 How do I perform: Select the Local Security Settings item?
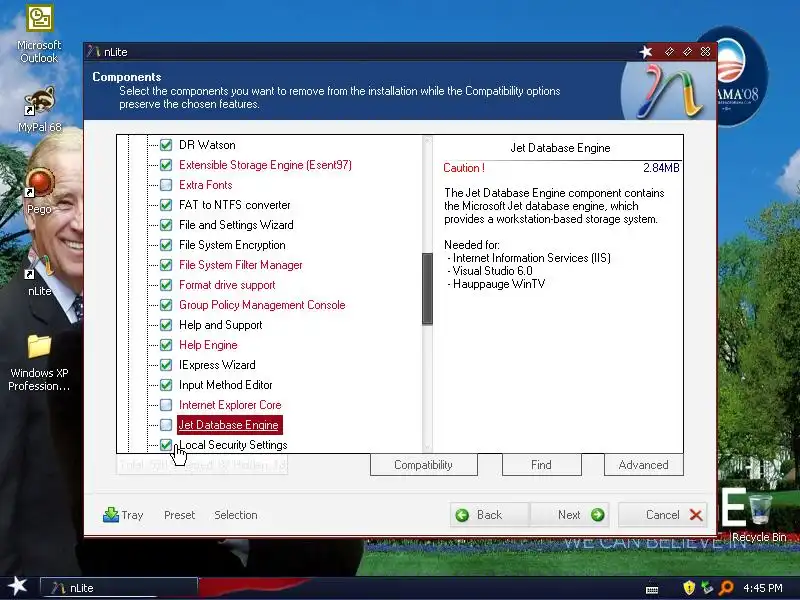coord(233,445)
